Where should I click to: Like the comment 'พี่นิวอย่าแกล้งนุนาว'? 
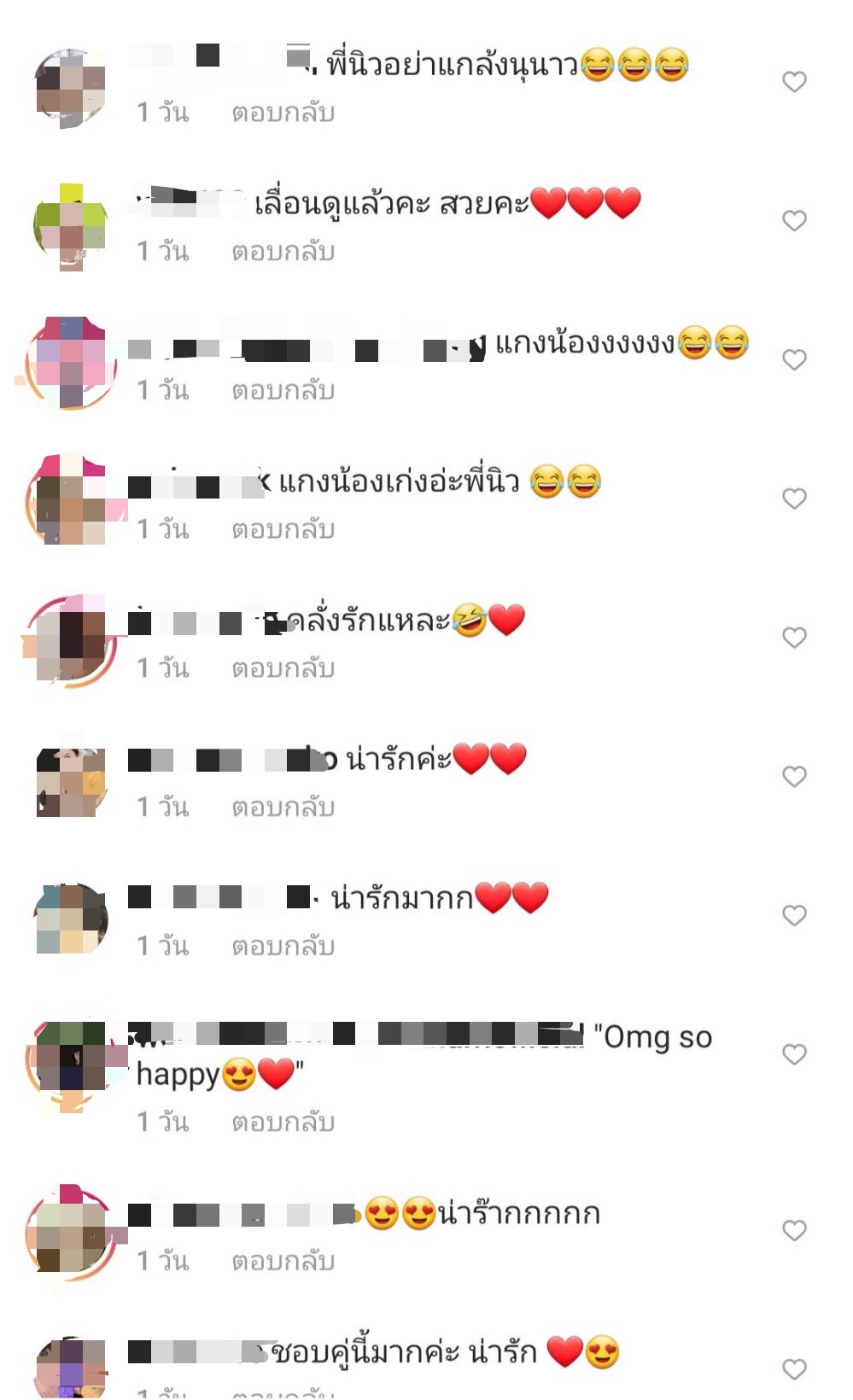pyautogui.click(x=794, y=82)
